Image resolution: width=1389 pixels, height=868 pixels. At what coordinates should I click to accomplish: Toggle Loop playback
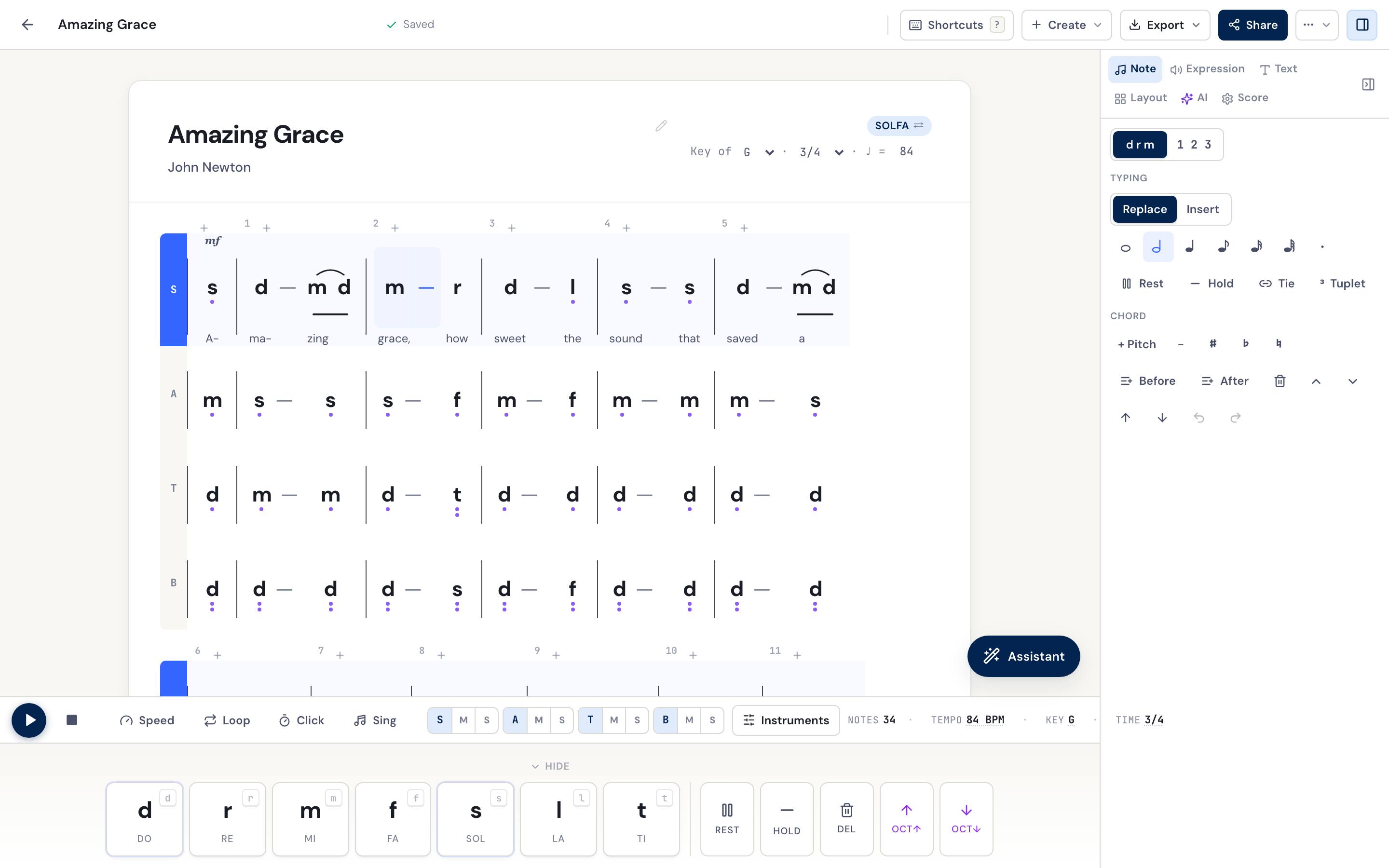point(227,720)
